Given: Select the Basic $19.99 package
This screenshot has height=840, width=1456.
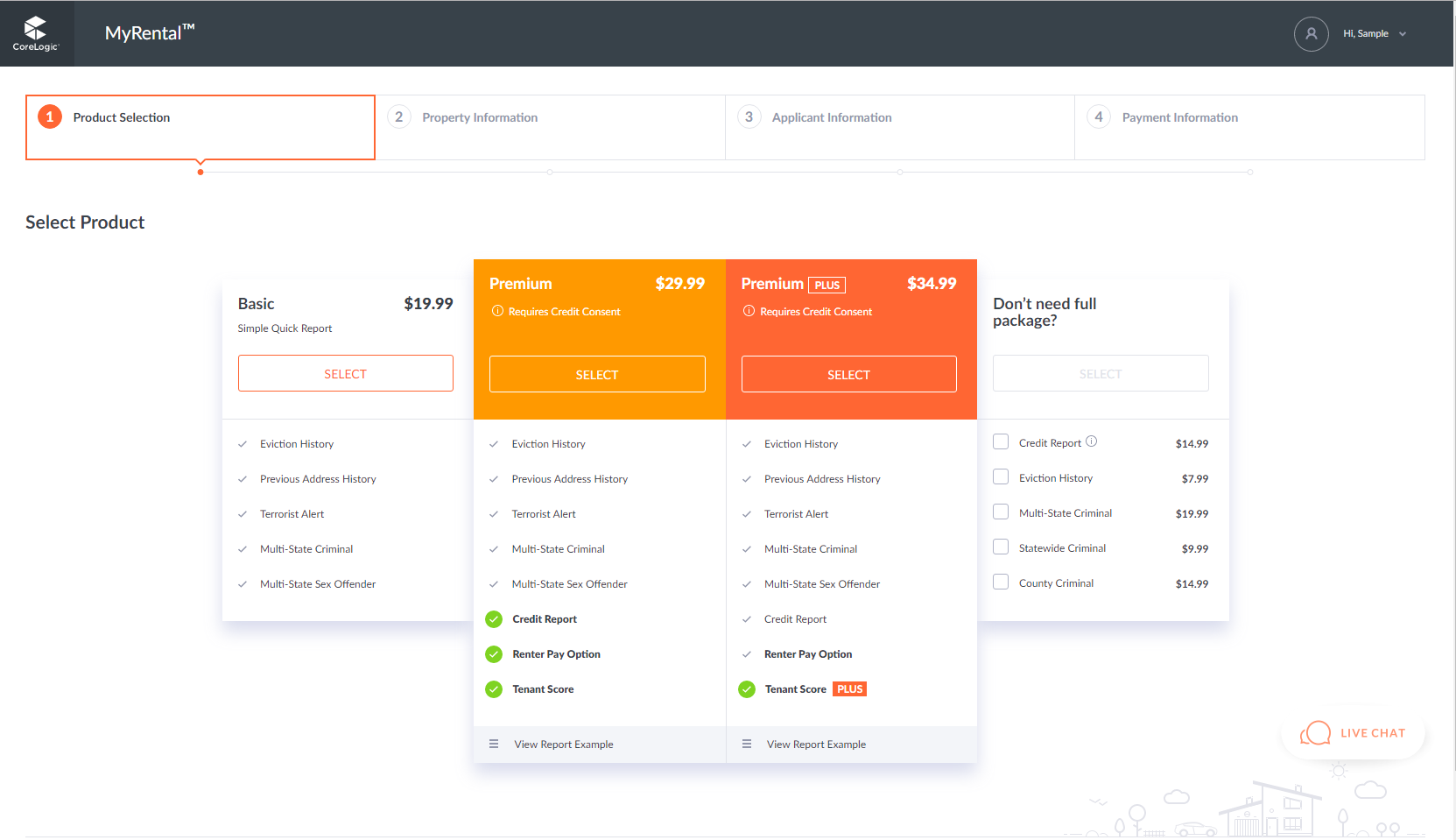Looking at the screenshot, I should (x=345, y=373).
